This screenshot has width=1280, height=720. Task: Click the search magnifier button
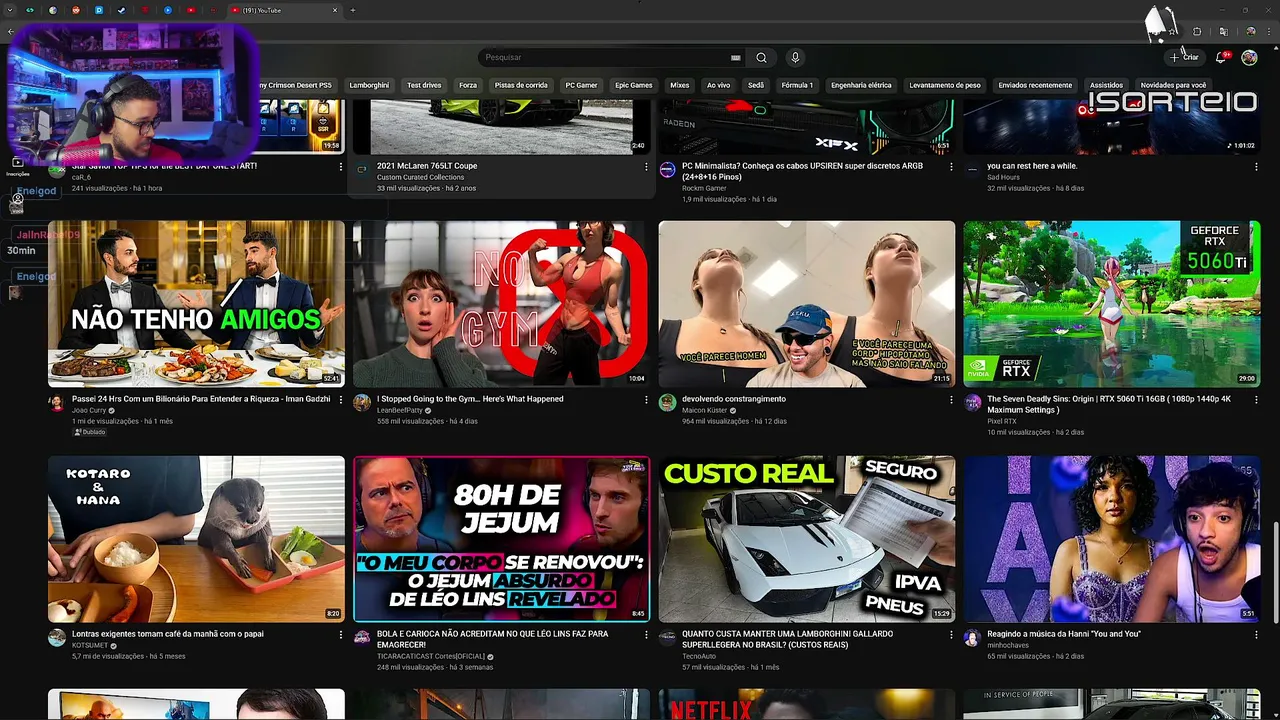pos(761,57)
